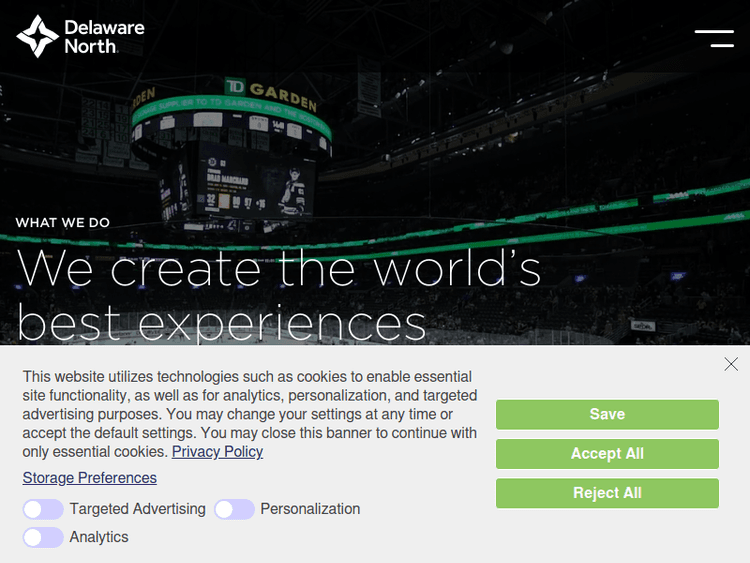Viewport: 750px width, 563px height.
Task: Click the Personalization label text
Action: tap(310, 509)
